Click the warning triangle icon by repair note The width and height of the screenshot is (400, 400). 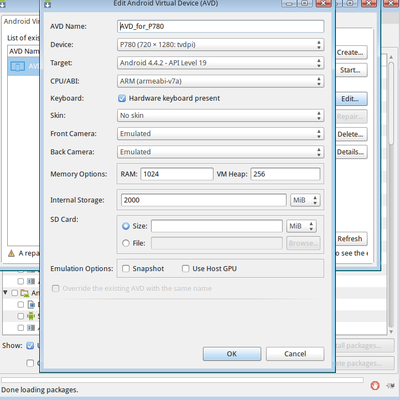11,253
